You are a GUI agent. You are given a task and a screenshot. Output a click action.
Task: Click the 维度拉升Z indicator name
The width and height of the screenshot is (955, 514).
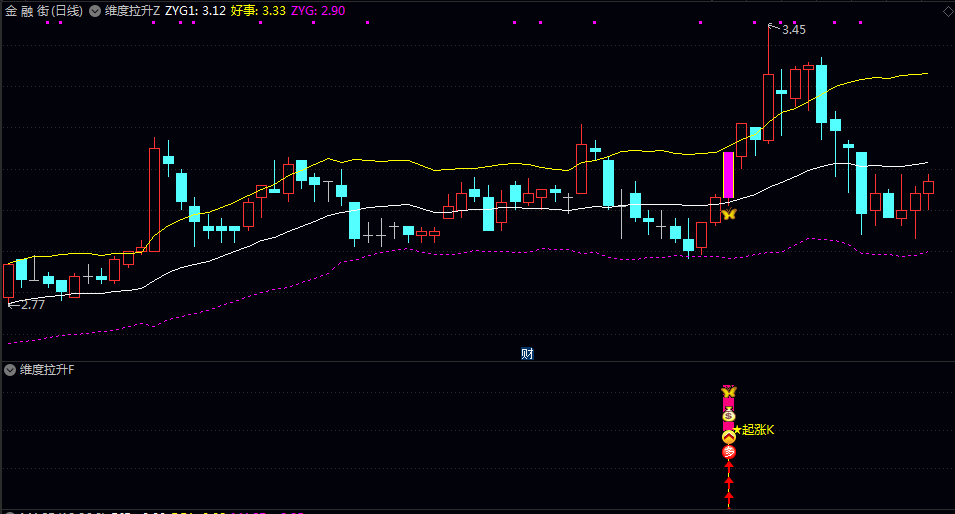point(132,11)
